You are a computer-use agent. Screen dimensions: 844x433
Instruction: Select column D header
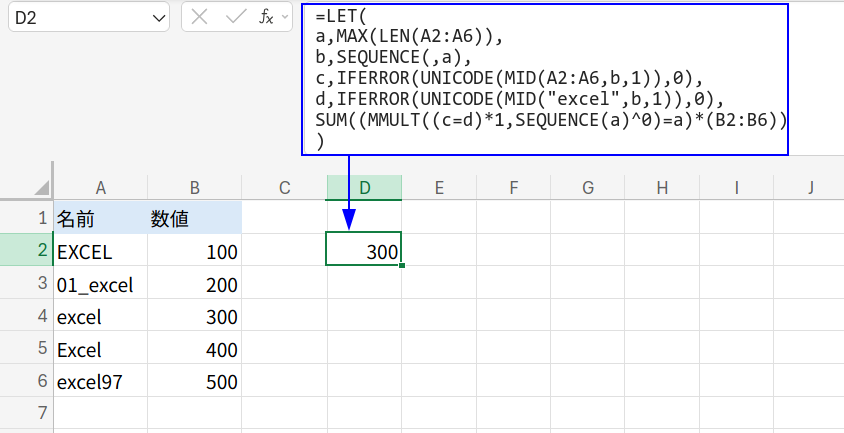(x=364, y=187)
